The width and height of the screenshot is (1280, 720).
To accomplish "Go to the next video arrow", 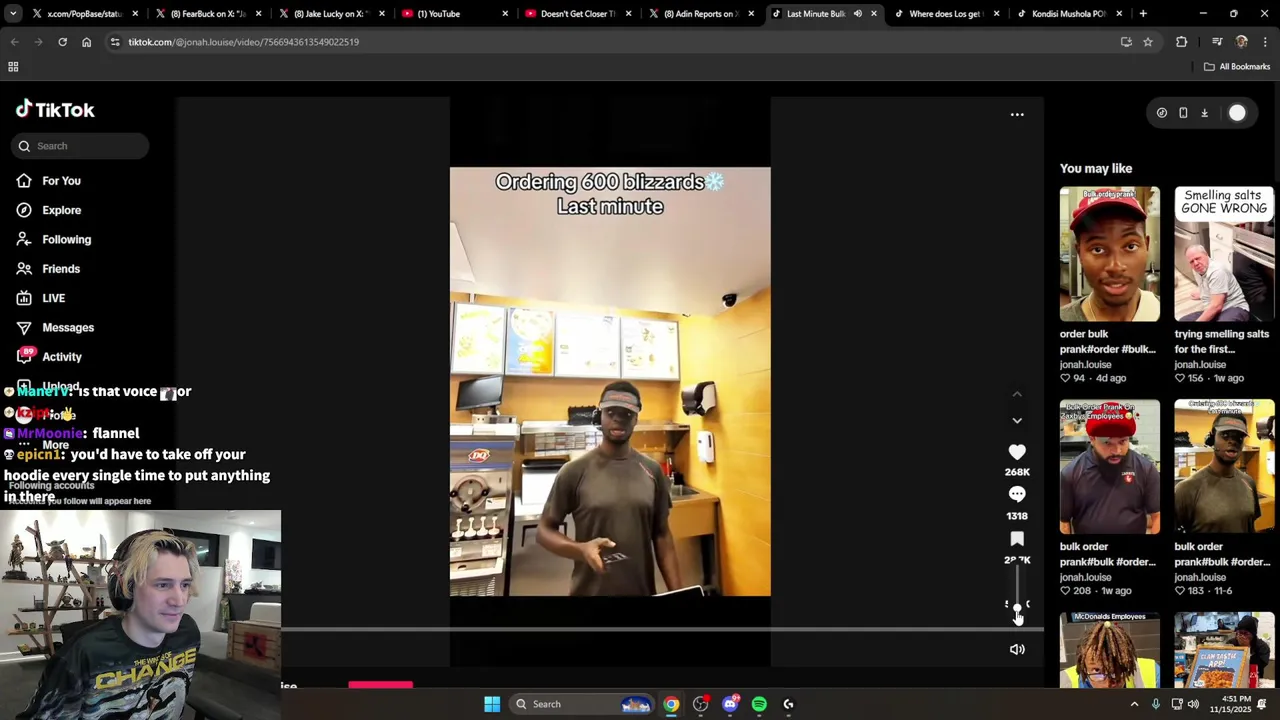I will 1017,421.
